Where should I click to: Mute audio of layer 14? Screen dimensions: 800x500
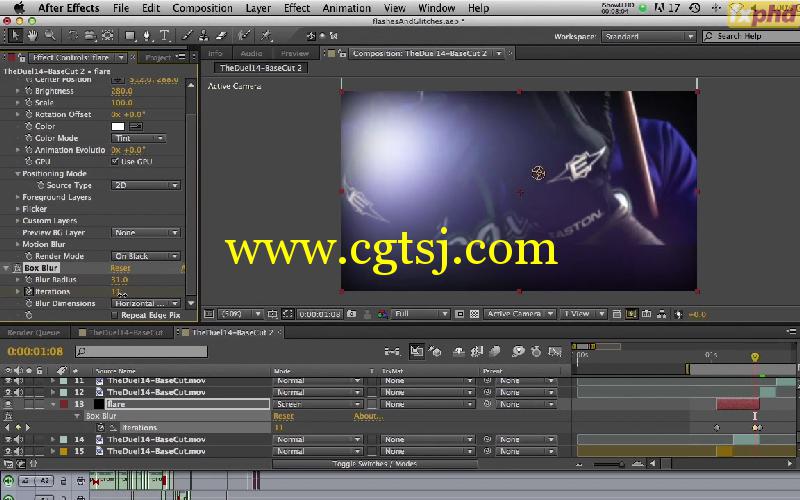18,439
